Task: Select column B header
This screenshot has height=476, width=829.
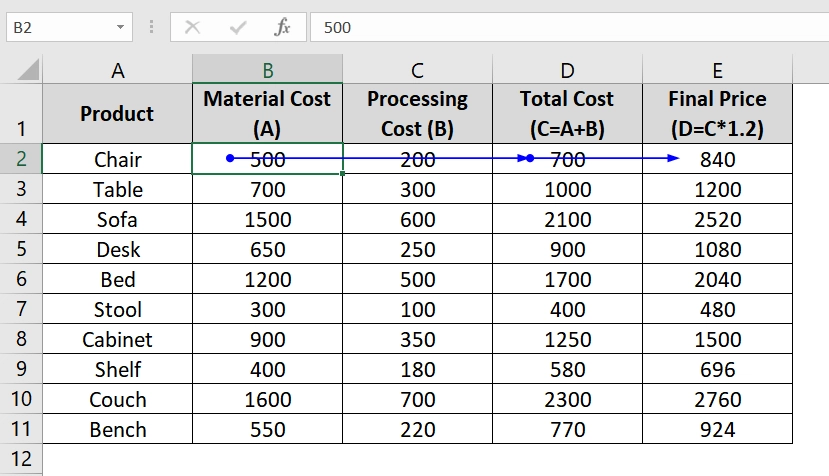Action: pyautogui.click(x=268, y=69)
